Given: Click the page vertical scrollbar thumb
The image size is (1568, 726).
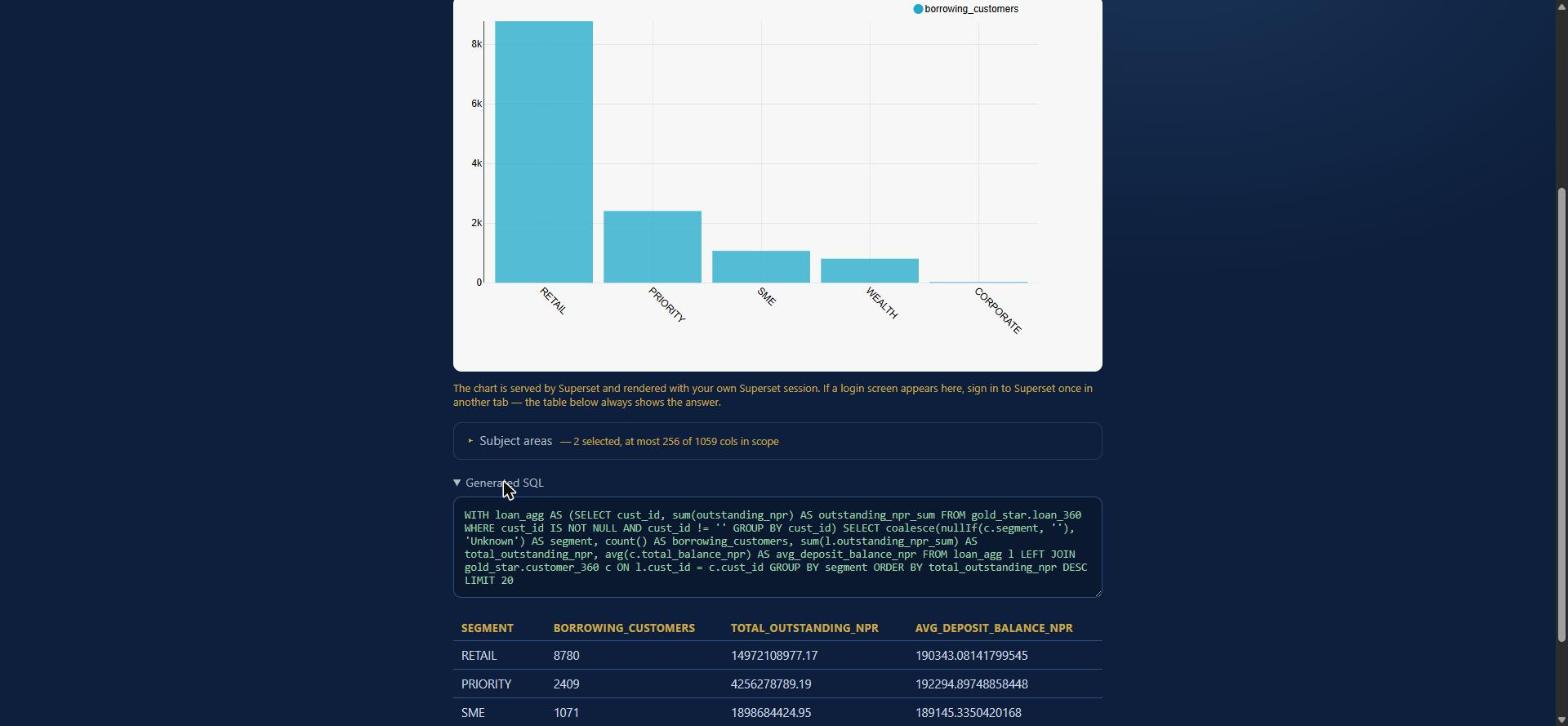Looking at the screenshot, I should tap(1563, 415).
